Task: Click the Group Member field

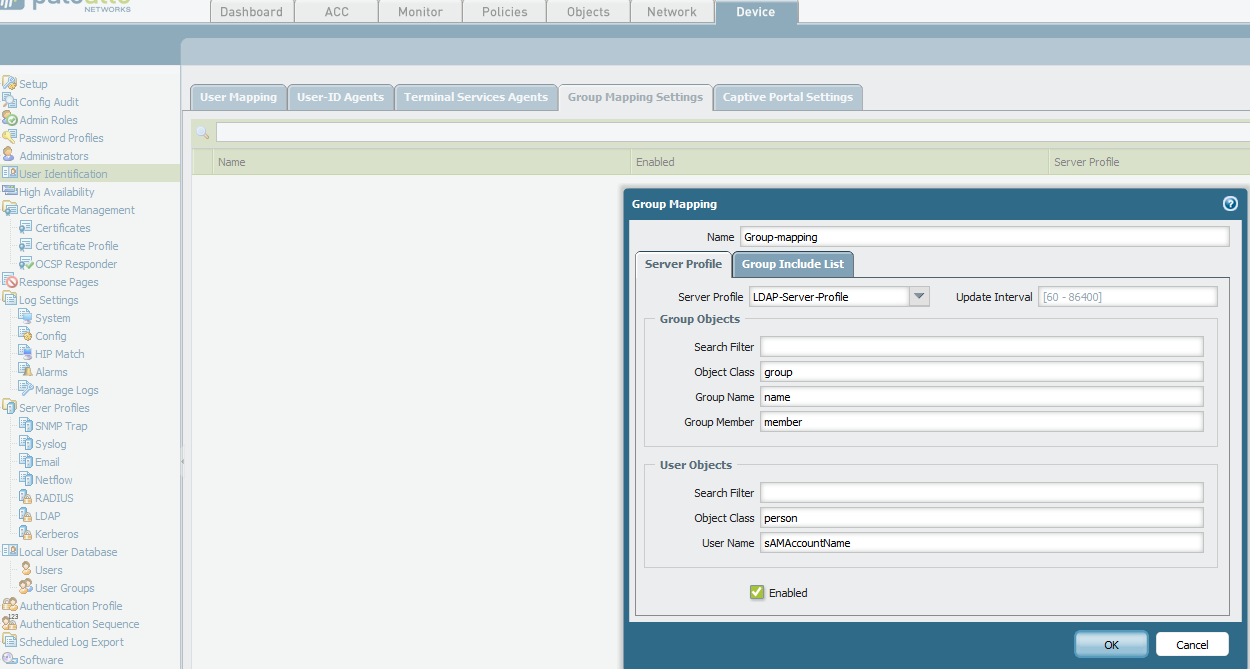Action: point(981,421)
